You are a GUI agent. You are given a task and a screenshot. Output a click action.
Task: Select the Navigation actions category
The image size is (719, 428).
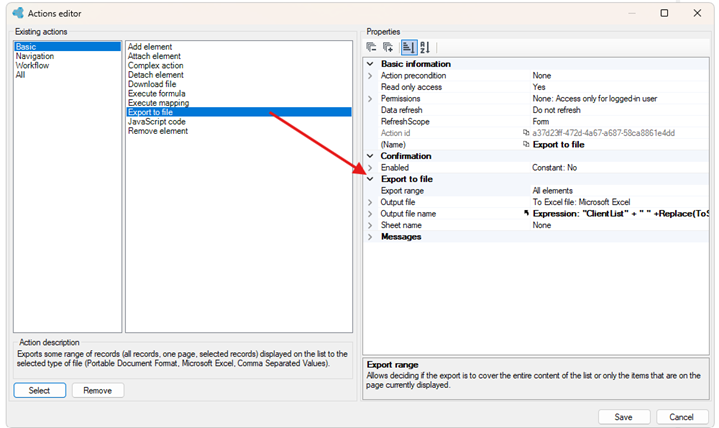pos(35,56)
